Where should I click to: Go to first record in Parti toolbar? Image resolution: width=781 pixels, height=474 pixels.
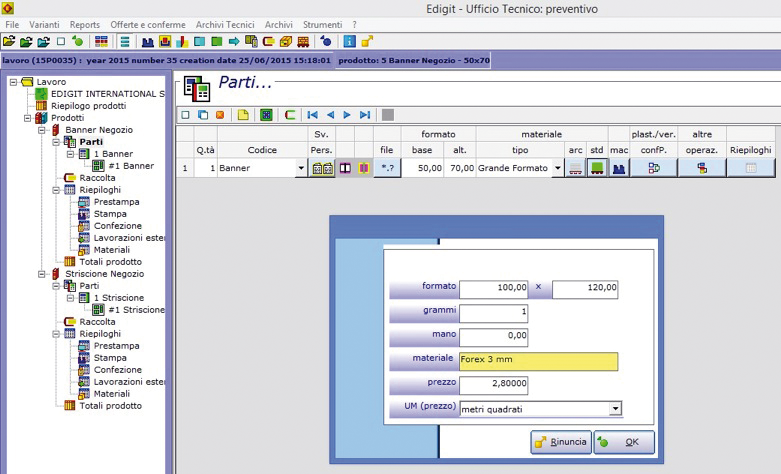[x=313, y=115]
